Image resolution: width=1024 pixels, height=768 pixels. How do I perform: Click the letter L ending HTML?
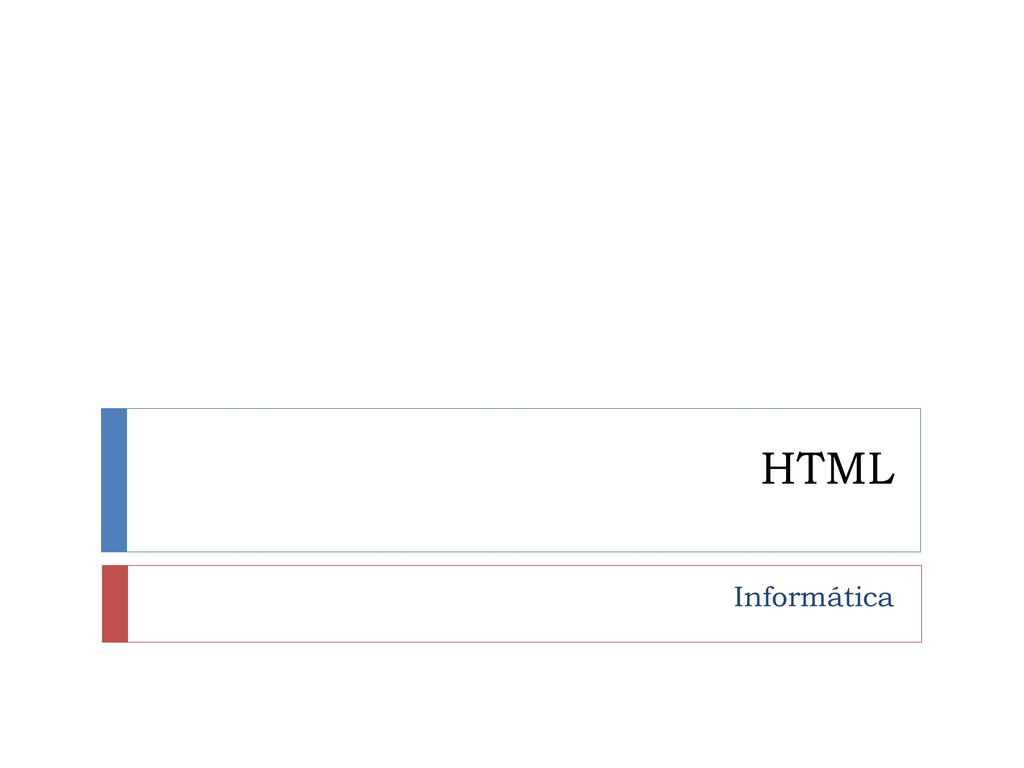[x=882, y=469]
